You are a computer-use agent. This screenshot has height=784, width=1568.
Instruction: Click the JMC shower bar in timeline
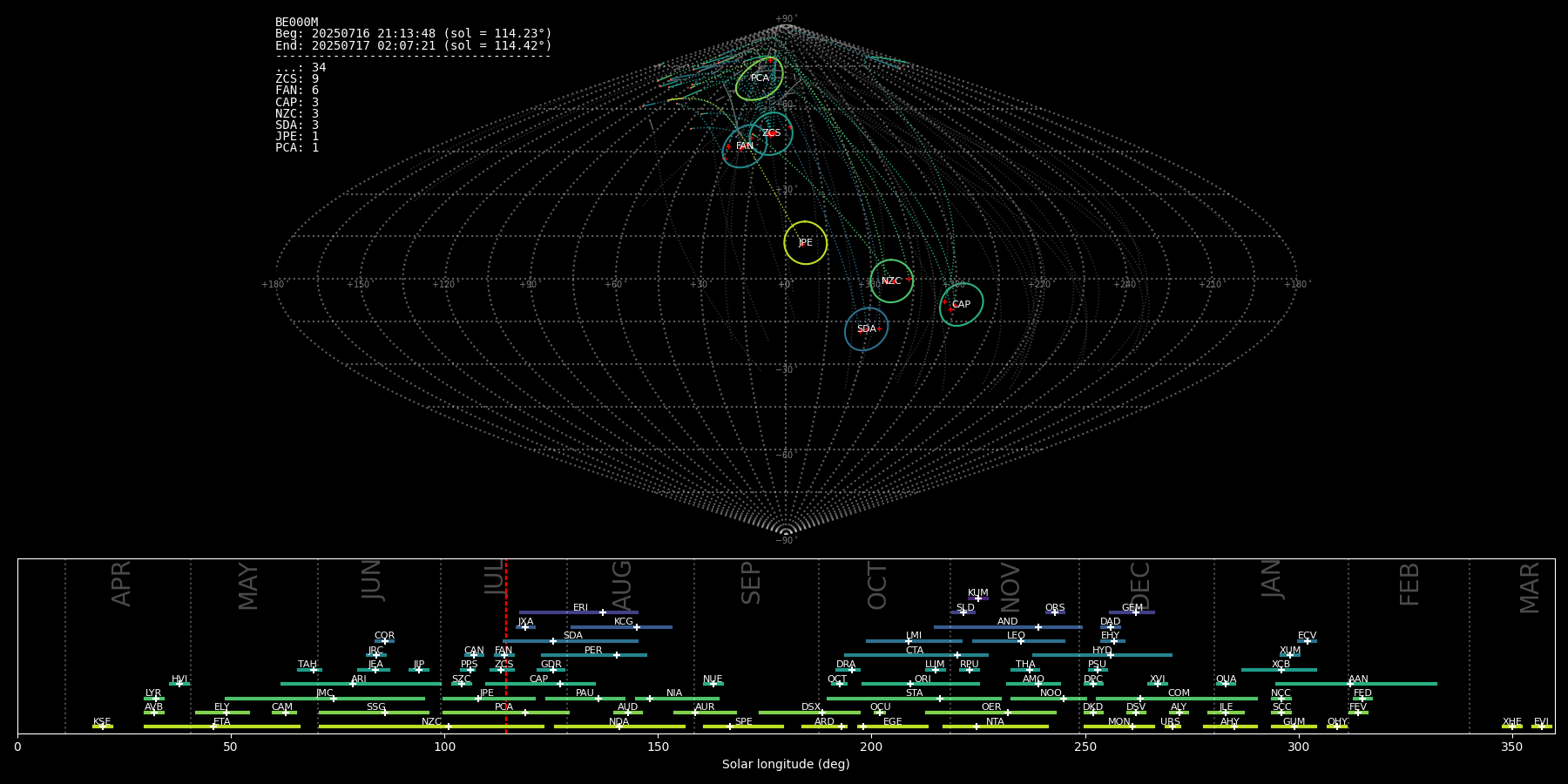[325, 698]
